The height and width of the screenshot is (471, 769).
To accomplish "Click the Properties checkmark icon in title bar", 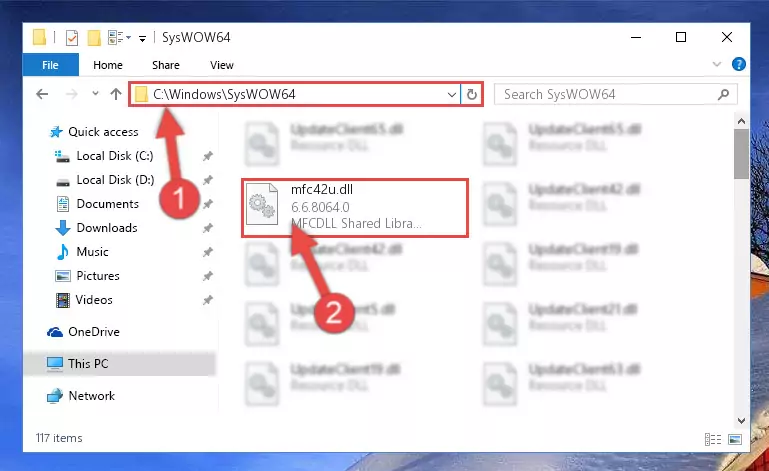I will pyautogui.click(x=72, y=38).
